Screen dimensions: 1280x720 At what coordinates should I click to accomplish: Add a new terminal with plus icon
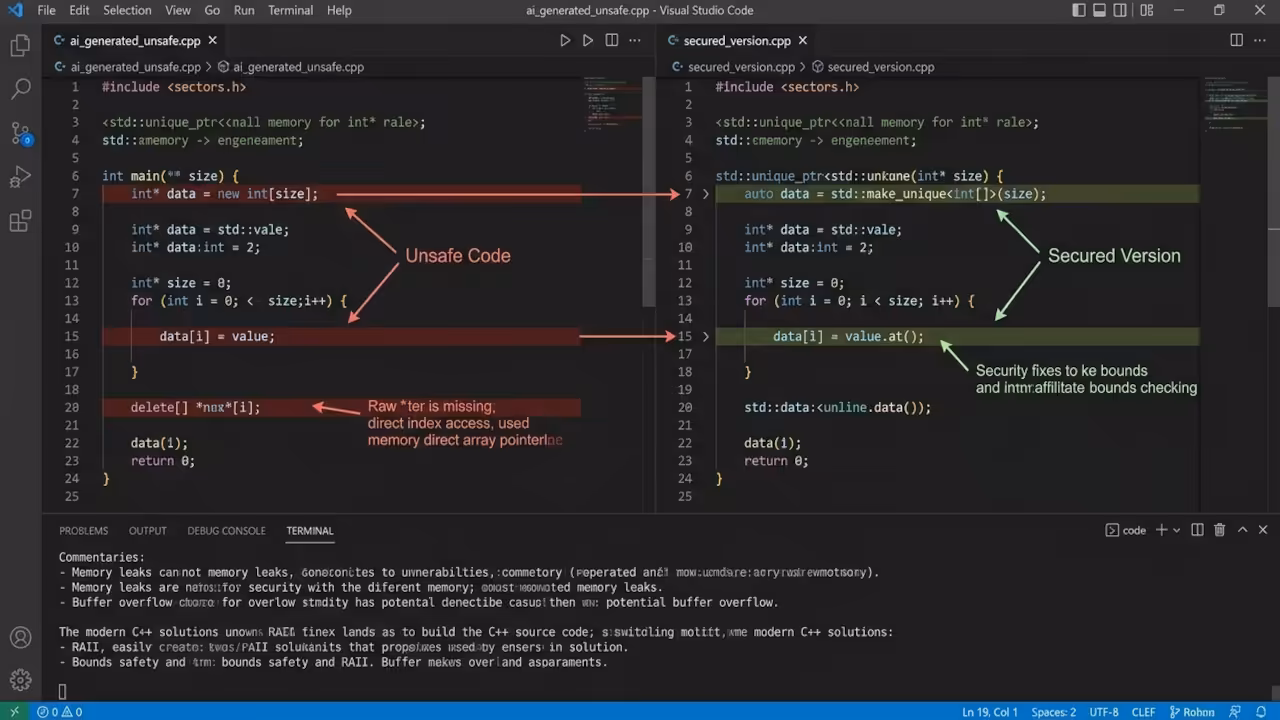tap(1161, 530)
